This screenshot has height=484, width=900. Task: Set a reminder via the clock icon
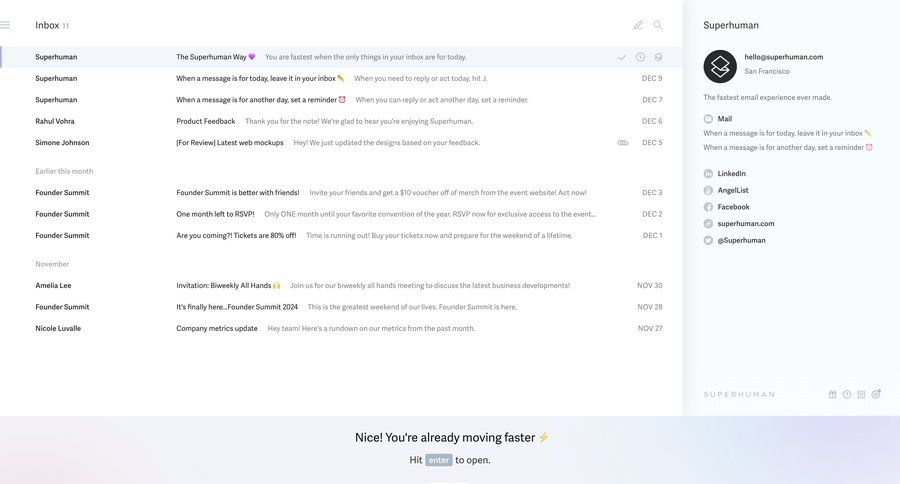[641, 57]
